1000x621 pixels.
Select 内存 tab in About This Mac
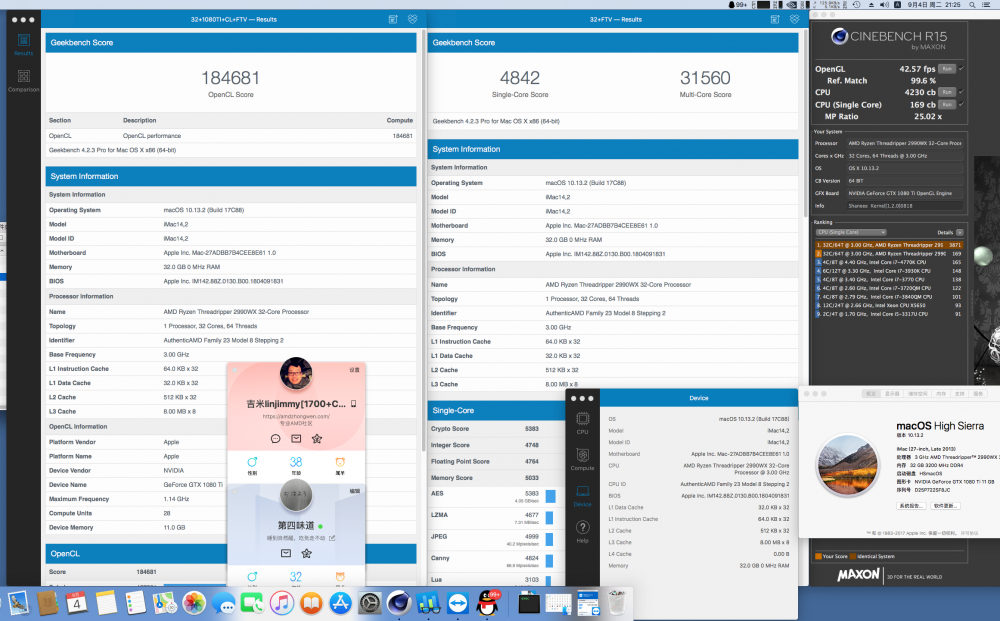pos(941,394)
